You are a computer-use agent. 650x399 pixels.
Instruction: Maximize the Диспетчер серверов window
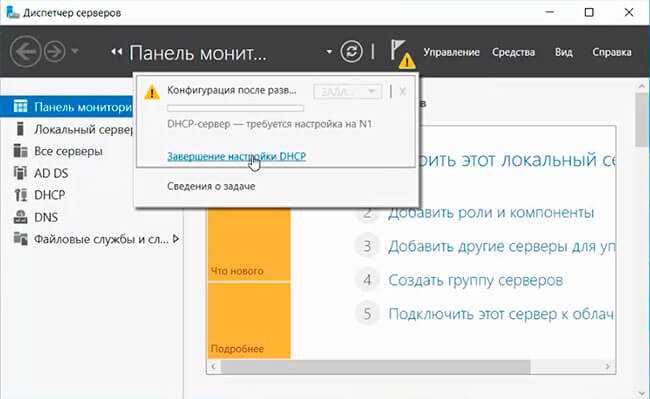pyautogui.click(x=589, y=12)
